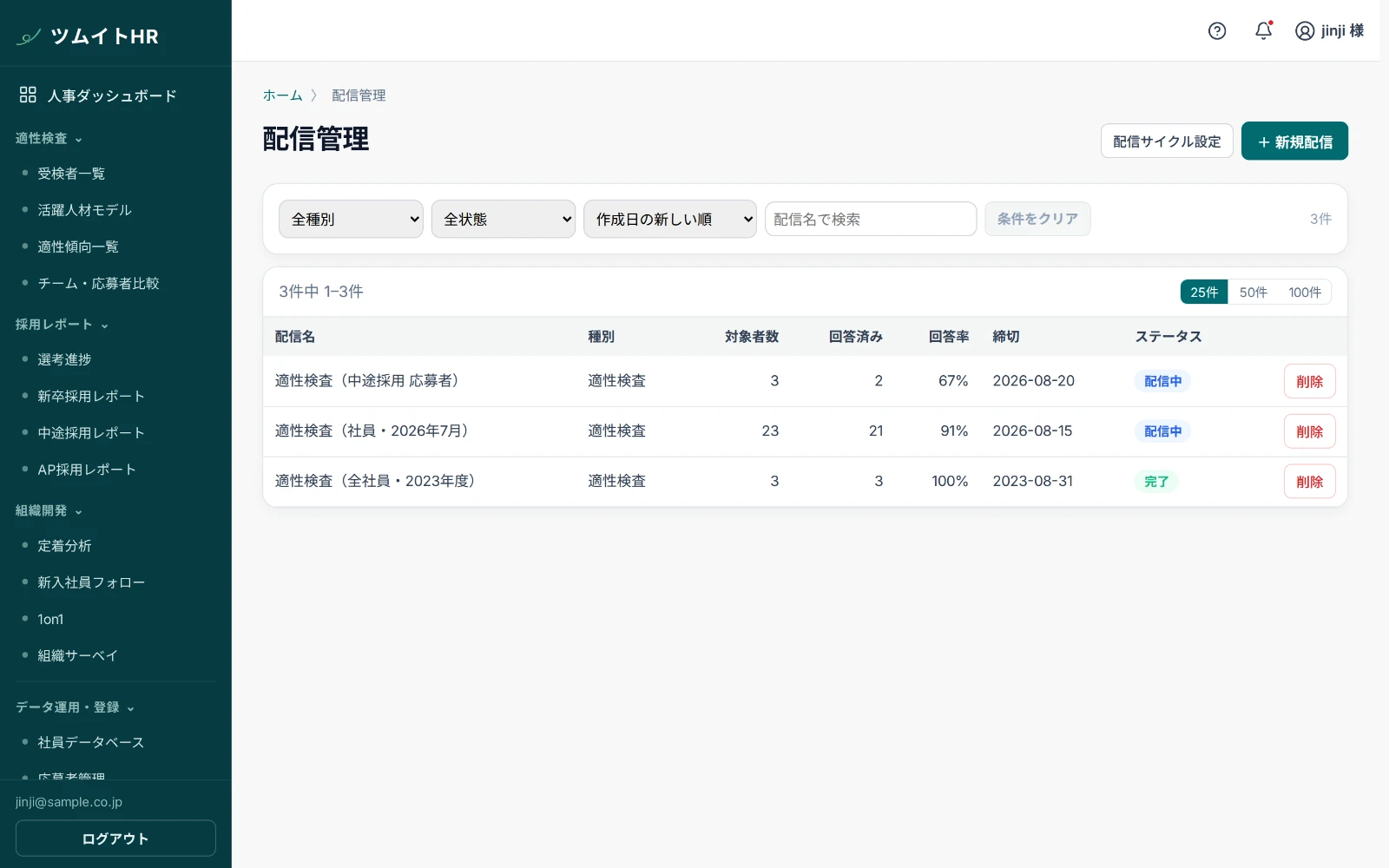The image size is (1389, 868).
Task: Open 1on1 in the sidebar
Action: [x=50, y=619]
